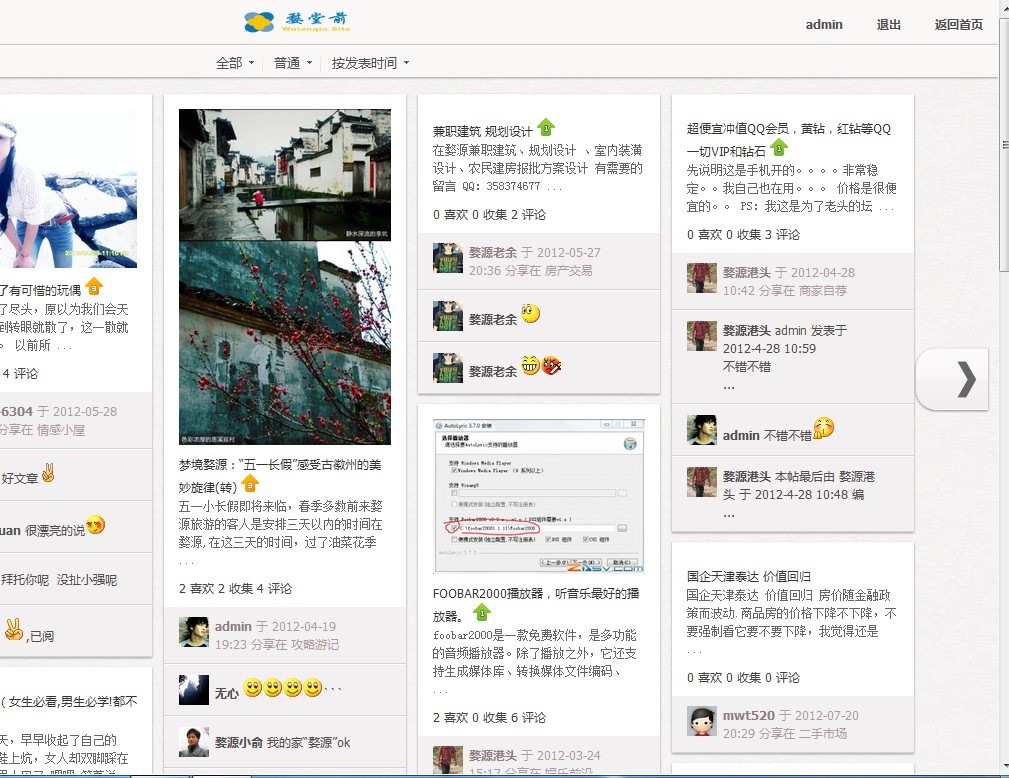Click 无心 commenter avatar
This screenshot has width=1009, height=778.
click(194, 690)
